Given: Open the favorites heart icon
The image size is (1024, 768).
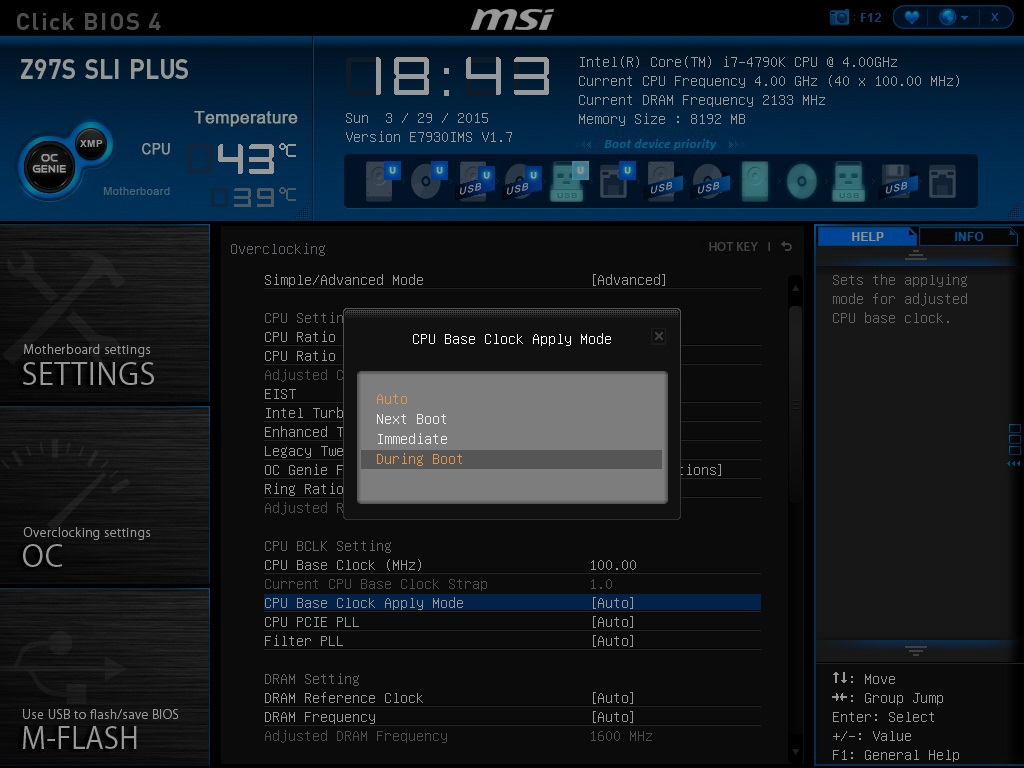Looking at the screenshot, I should pyautogui.click(x=912, y=17).
